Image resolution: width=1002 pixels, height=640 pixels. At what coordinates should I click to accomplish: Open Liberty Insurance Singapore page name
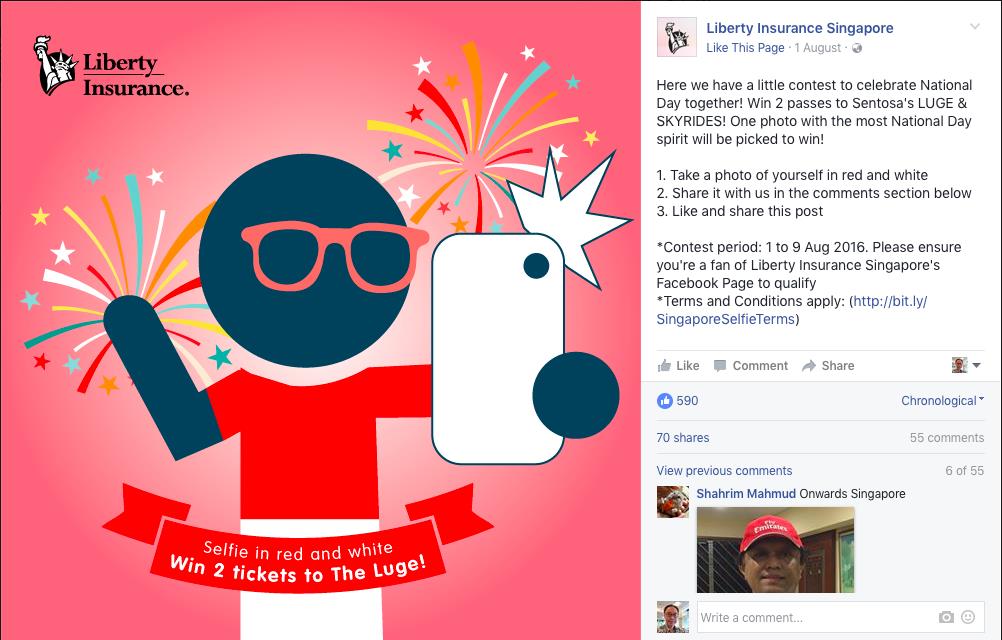point(799,28)
